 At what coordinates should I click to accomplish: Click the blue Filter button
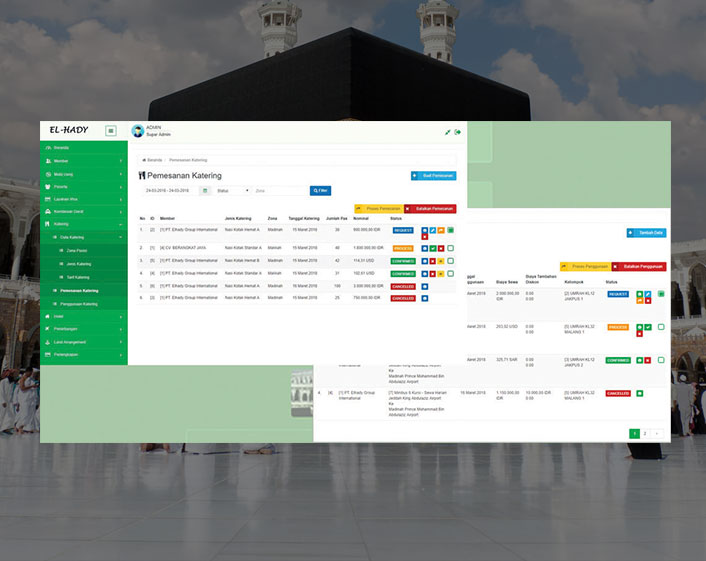[x=320, y=190]
